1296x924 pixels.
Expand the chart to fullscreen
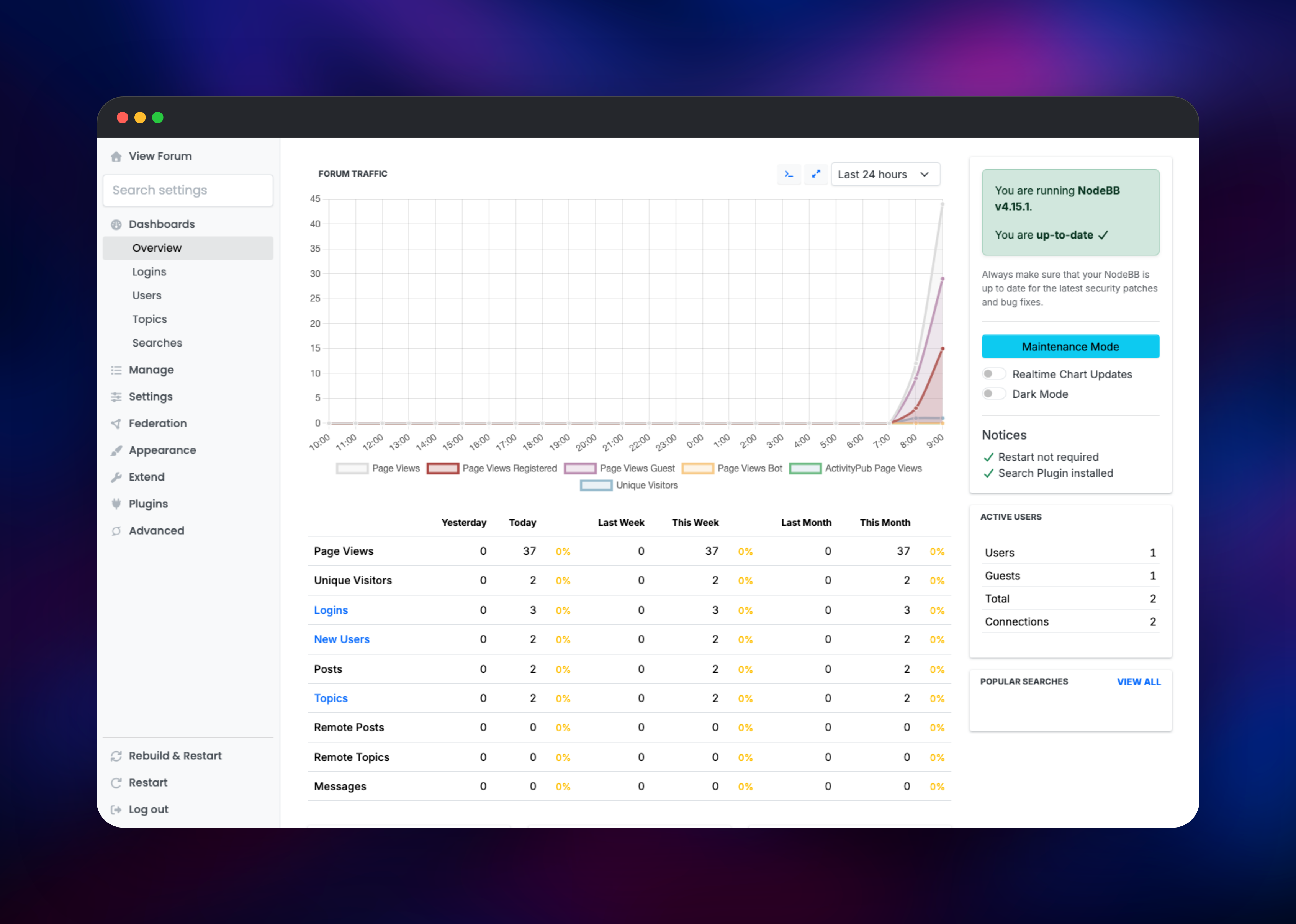point(816,174)
